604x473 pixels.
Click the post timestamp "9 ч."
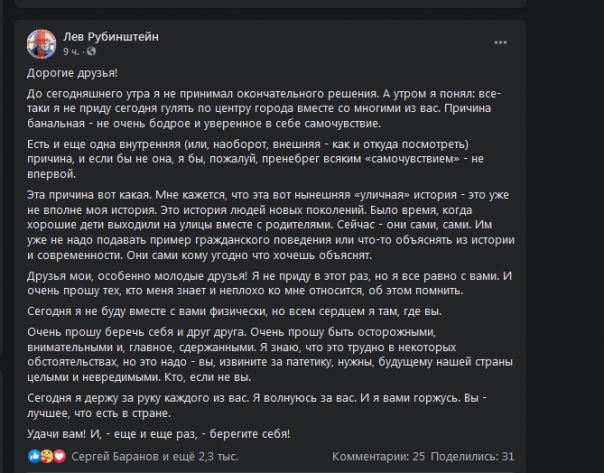point(72,51)
